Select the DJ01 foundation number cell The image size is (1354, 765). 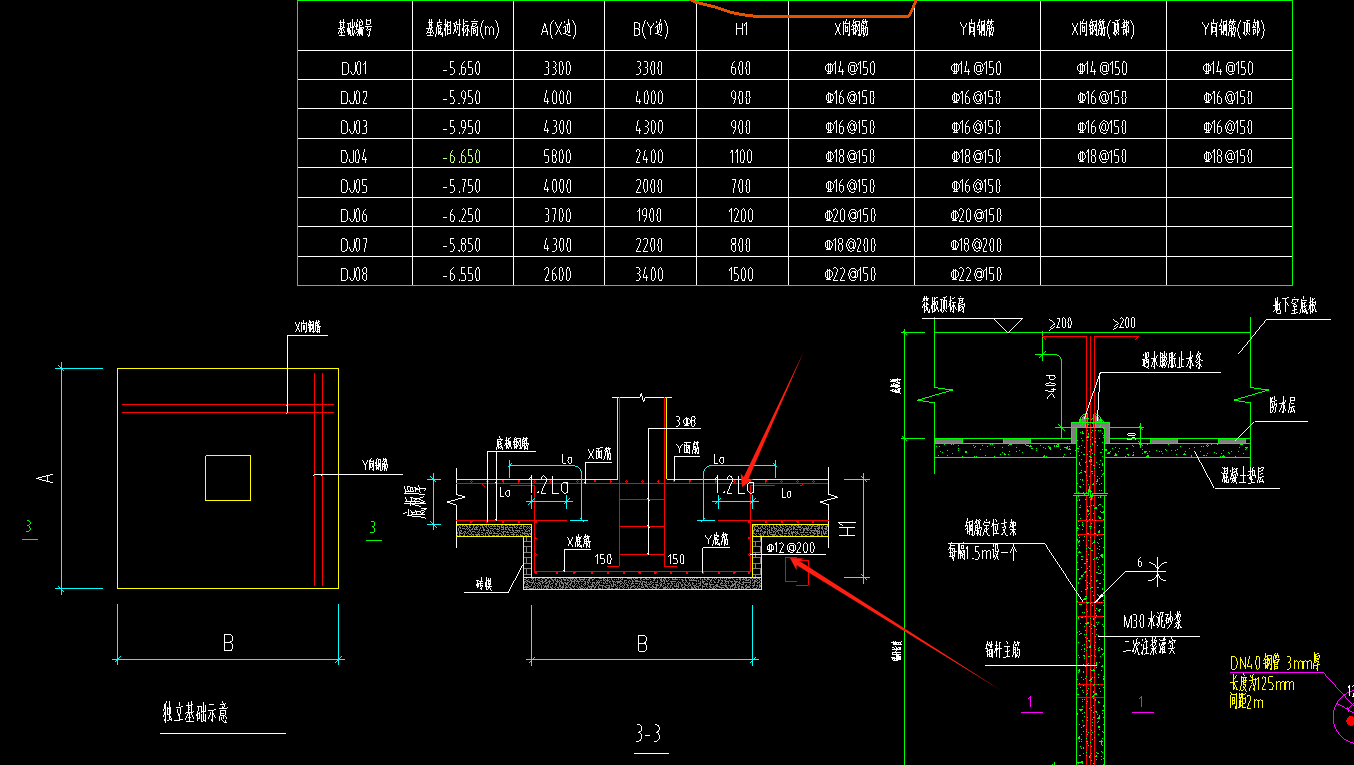[354, 69]
